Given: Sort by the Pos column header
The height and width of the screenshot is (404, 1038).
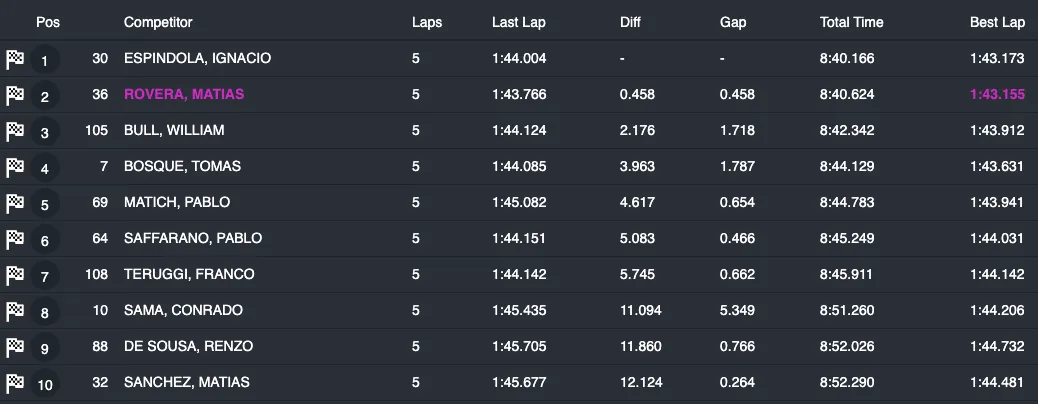Looking at the screenshot, I should [46, 22].
